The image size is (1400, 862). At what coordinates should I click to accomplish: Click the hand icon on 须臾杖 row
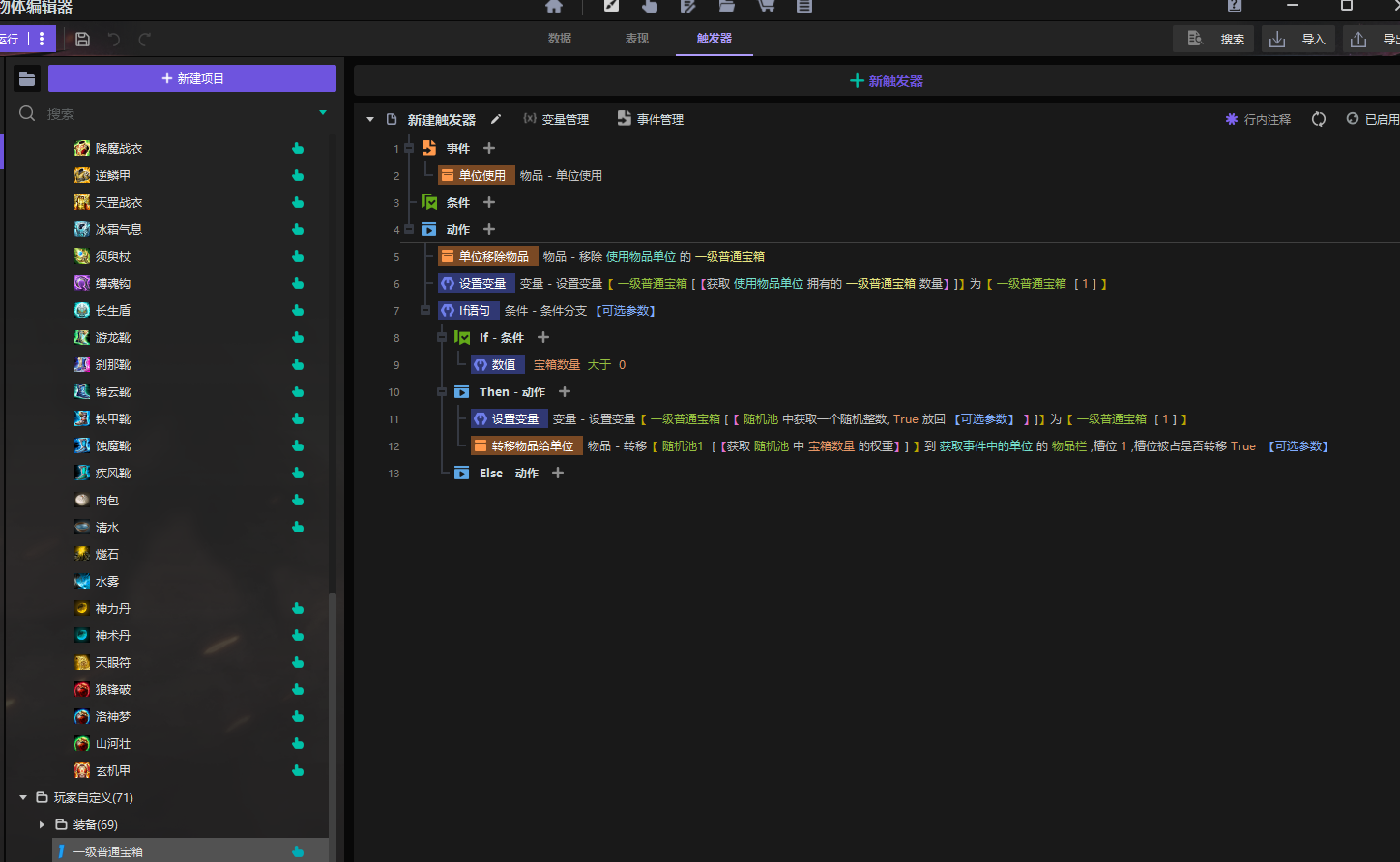[x=298, y=256]
